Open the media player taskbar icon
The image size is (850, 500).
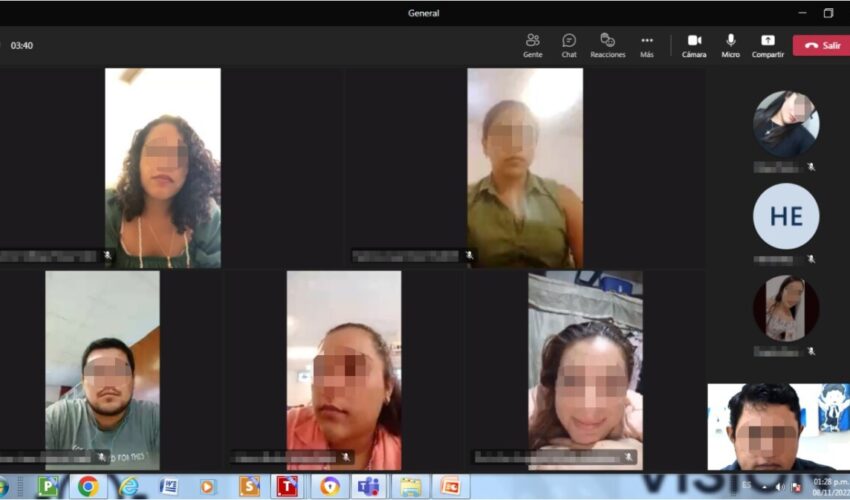208,486
